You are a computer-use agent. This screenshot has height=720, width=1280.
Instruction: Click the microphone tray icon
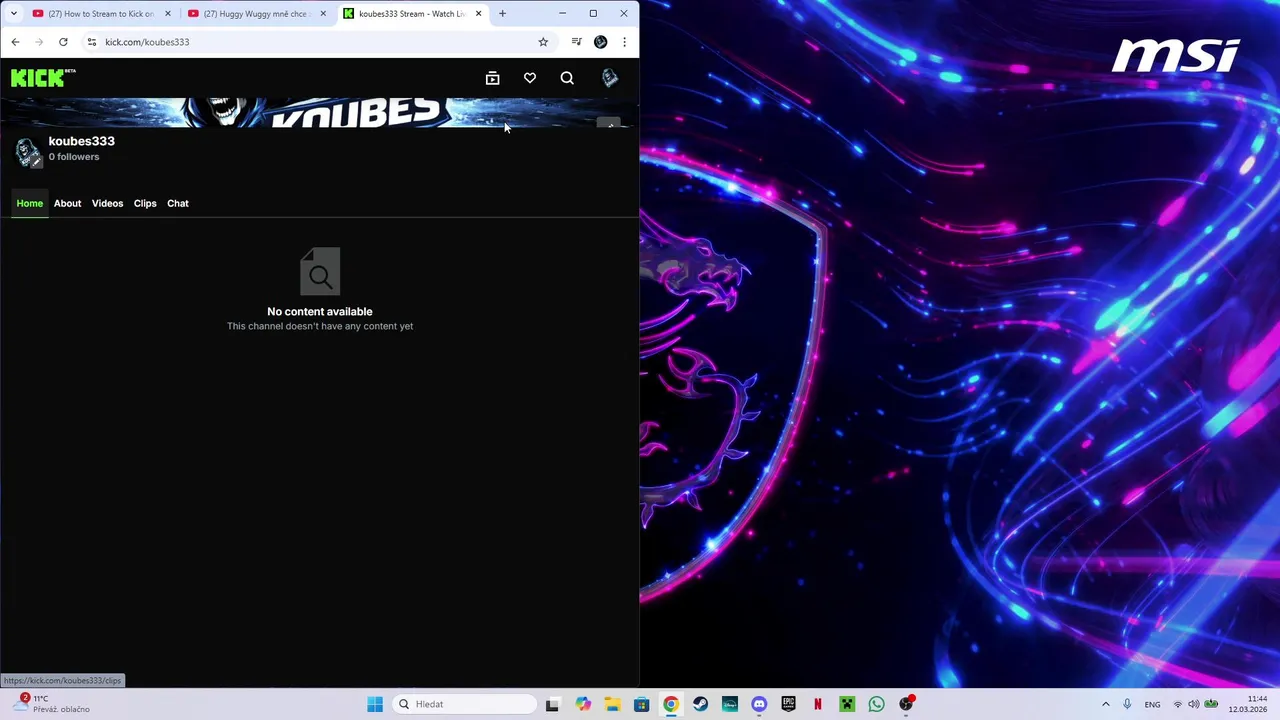click(x=1127, y=704)
